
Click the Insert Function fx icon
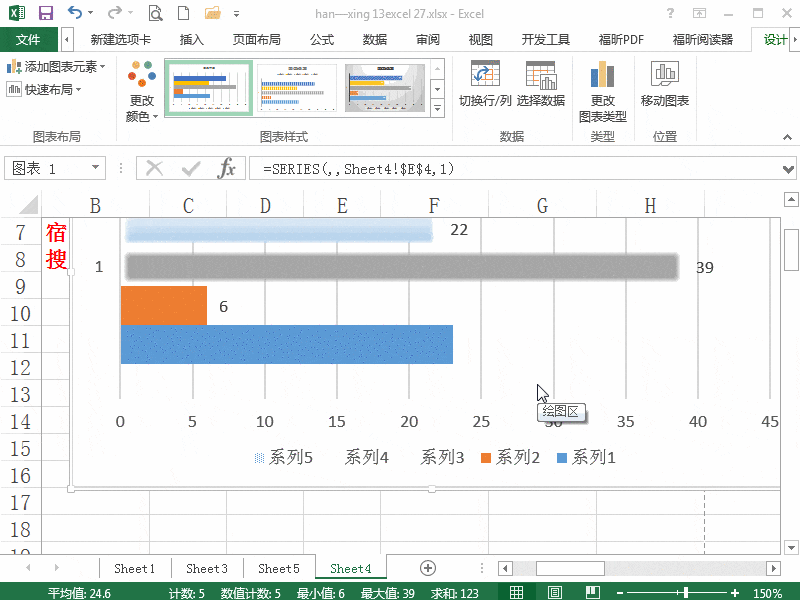[228, 168]
